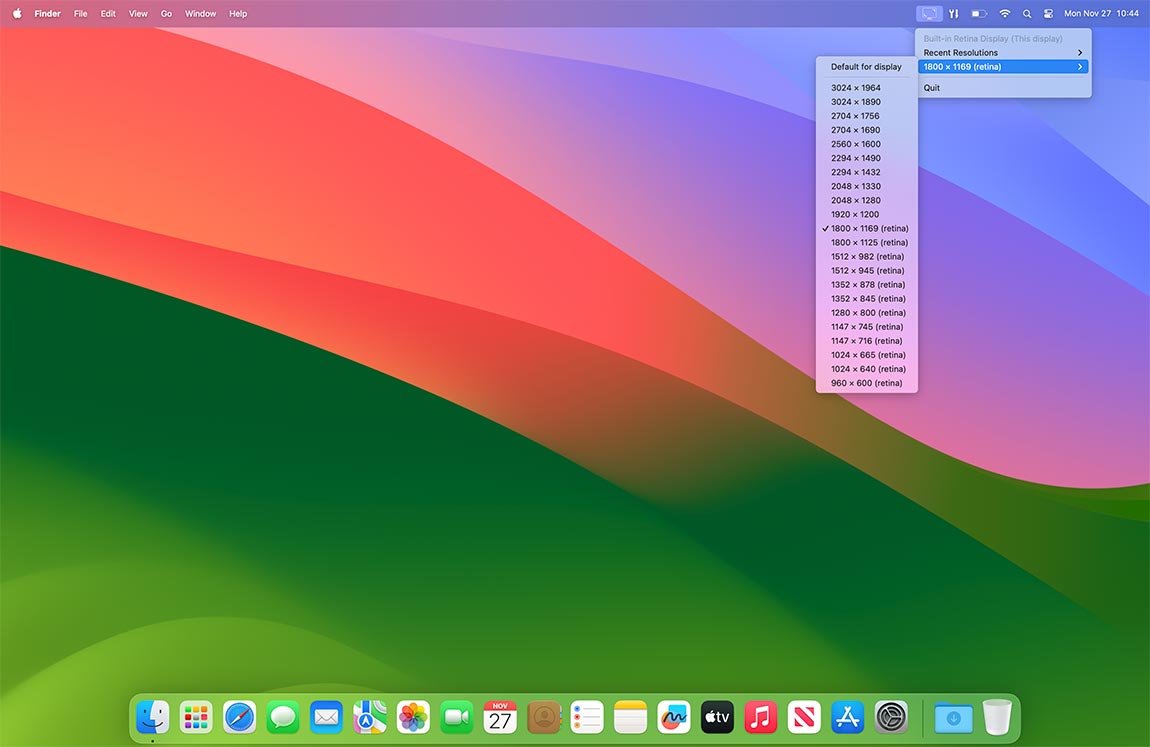Open the Photos app in Dock

413,717
